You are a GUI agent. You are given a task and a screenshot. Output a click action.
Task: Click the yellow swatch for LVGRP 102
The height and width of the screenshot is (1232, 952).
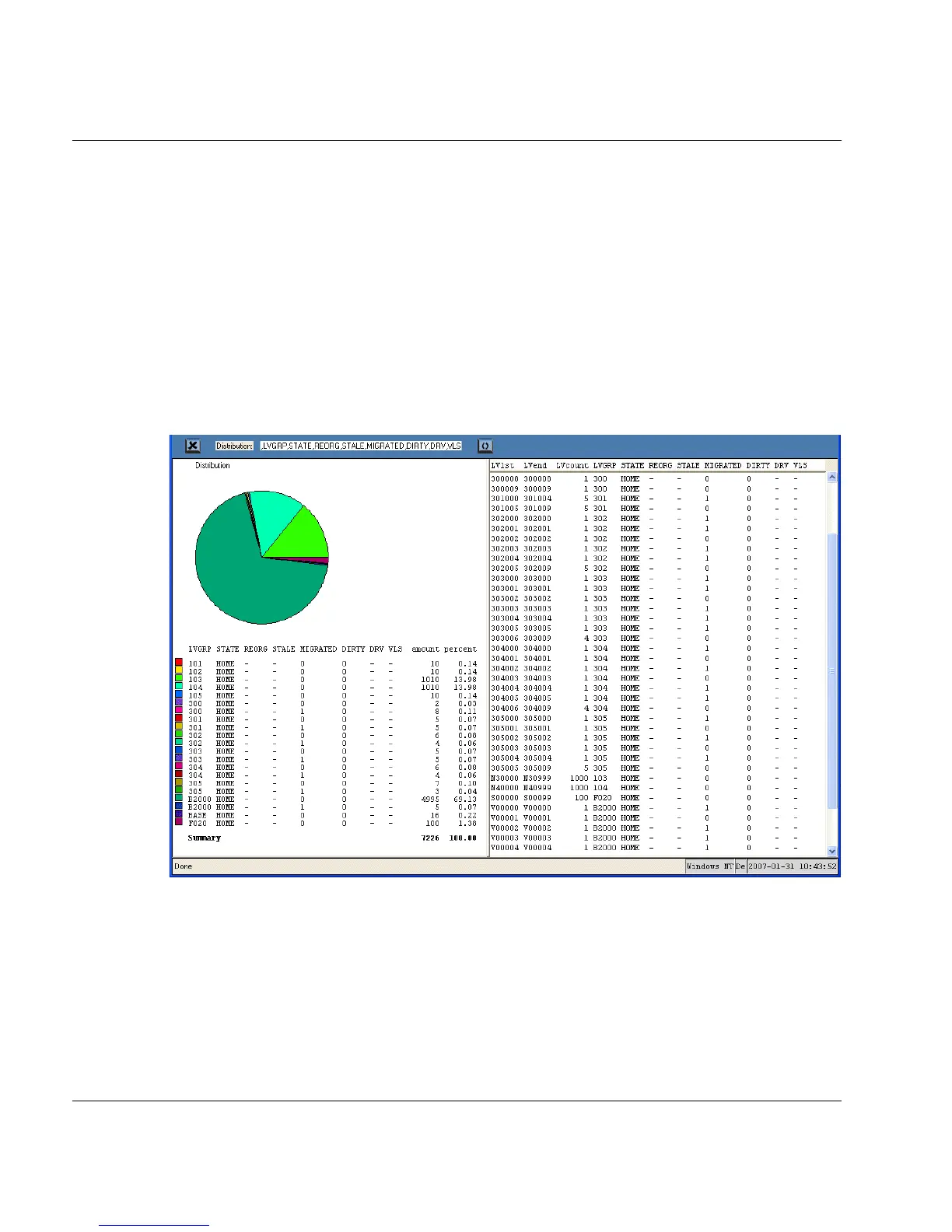[x=179, y=671]
